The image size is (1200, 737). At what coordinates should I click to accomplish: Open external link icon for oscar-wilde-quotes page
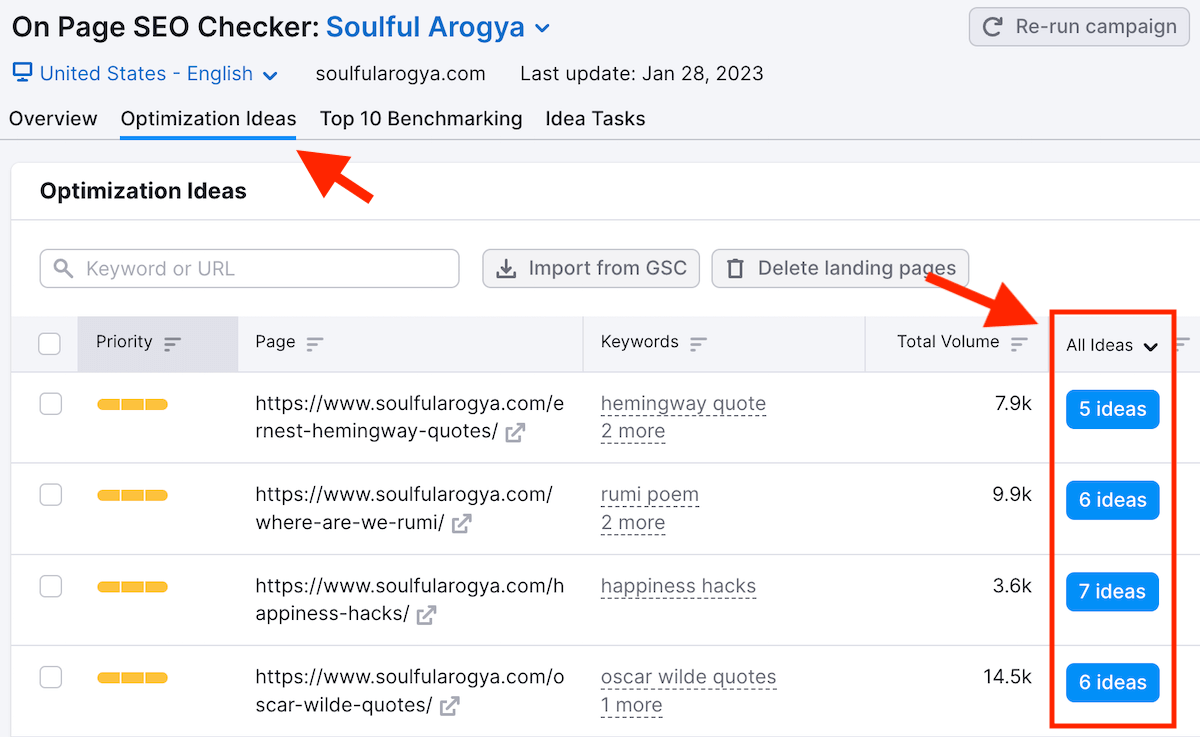click(x=450, y=706)
